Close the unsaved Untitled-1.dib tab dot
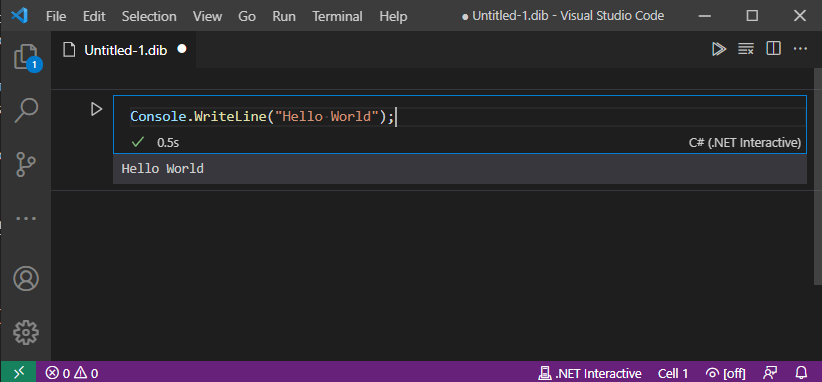822x382 pixels. click(x=182, y=49)
